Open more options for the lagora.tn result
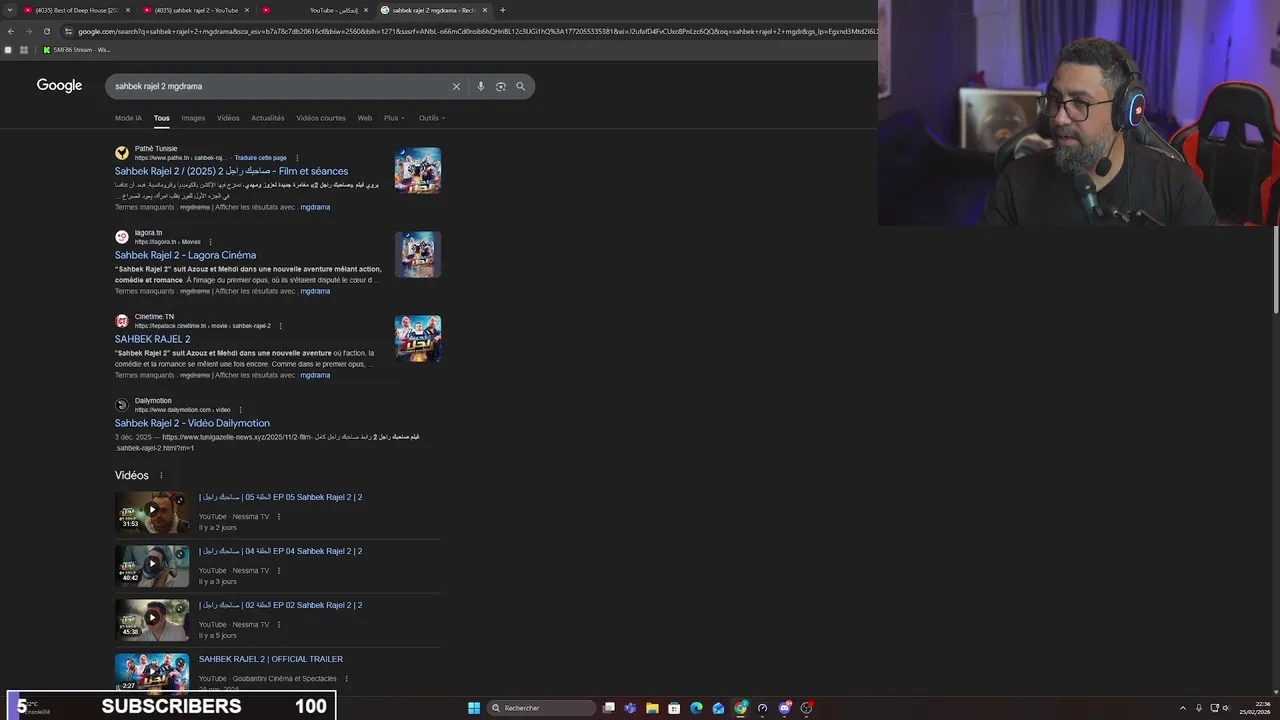This screenshot has height=720, width=1280. [x=210, y=242]
